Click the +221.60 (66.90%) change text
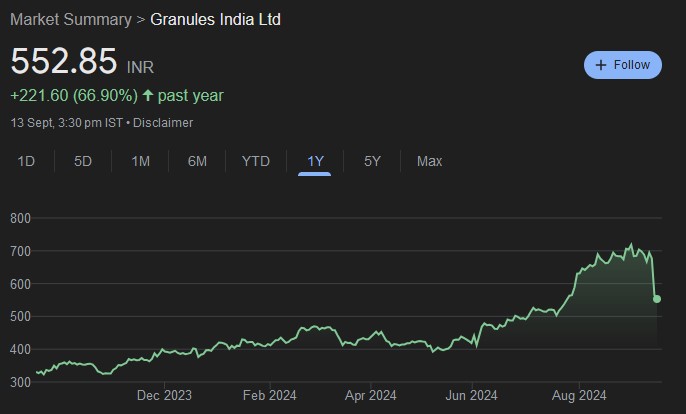Viewport: 686px width, 414px height. [x=73, y=96]
